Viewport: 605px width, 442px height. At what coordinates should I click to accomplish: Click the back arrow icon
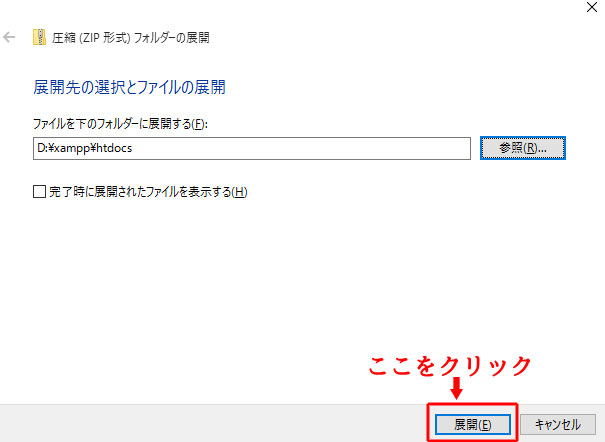pos(9,37)
